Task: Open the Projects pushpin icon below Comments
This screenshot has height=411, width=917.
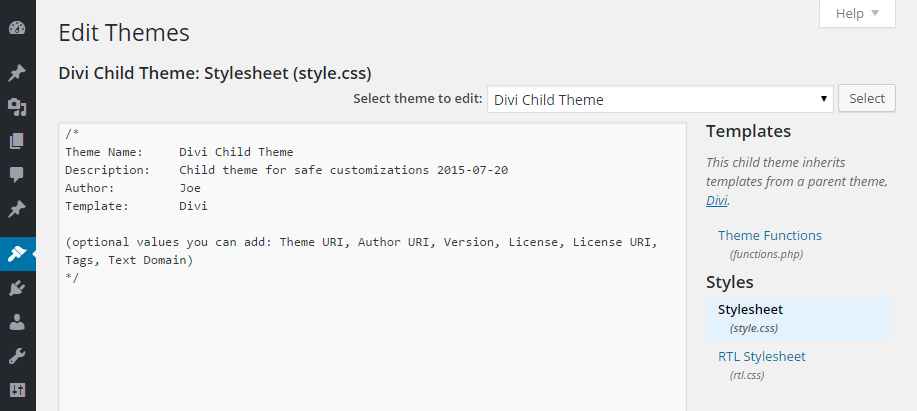Action: click(x=18, y=209)
